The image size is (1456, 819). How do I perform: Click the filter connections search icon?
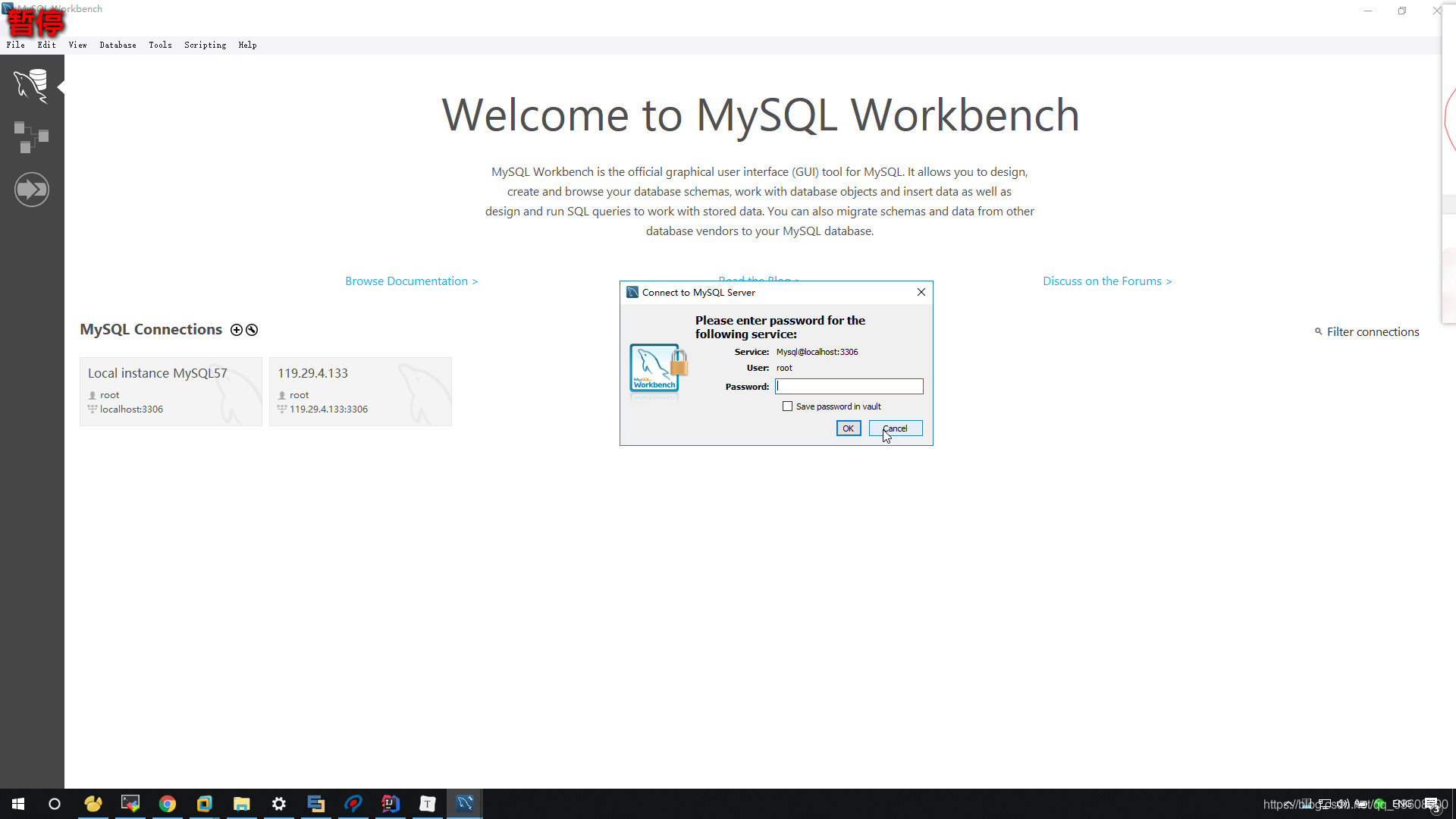click(x=1318, y=331)
